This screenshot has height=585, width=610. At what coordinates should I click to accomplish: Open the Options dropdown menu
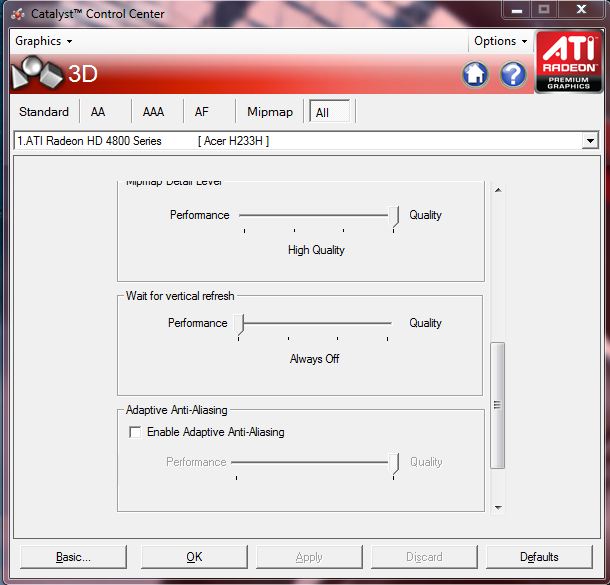click(500, 41)
